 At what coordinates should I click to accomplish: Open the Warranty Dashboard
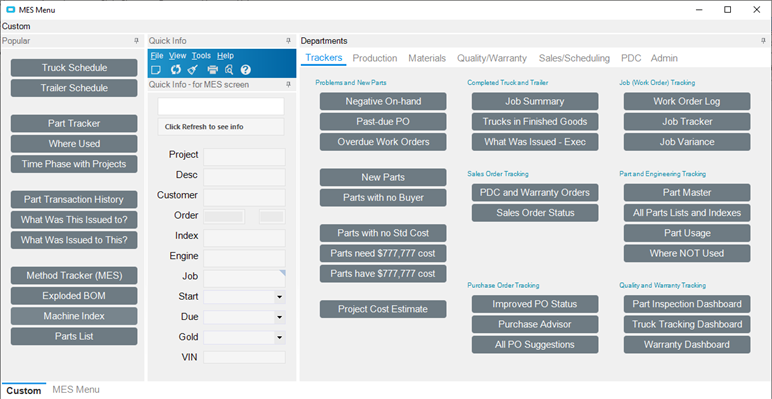[687, 344]
